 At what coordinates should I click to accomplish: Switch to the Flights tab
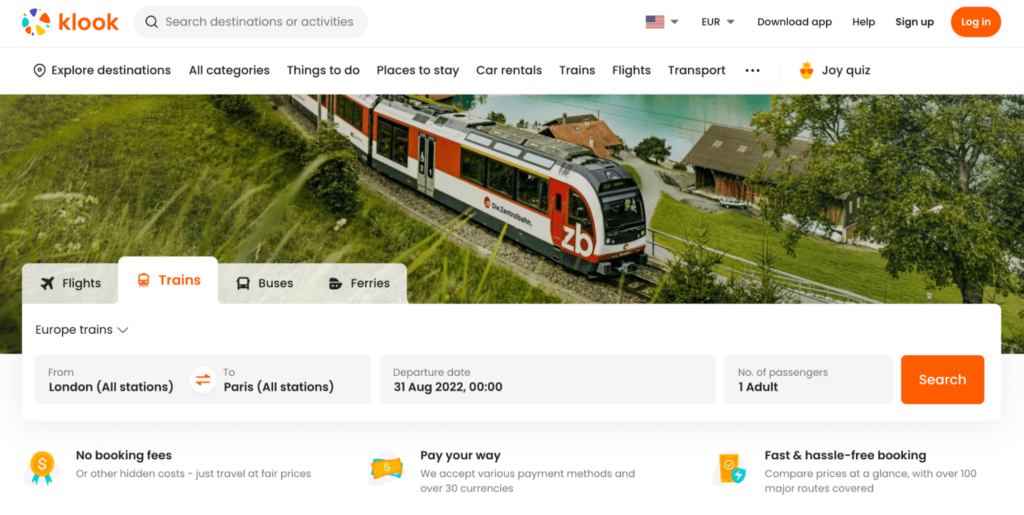tap(70, 283)
